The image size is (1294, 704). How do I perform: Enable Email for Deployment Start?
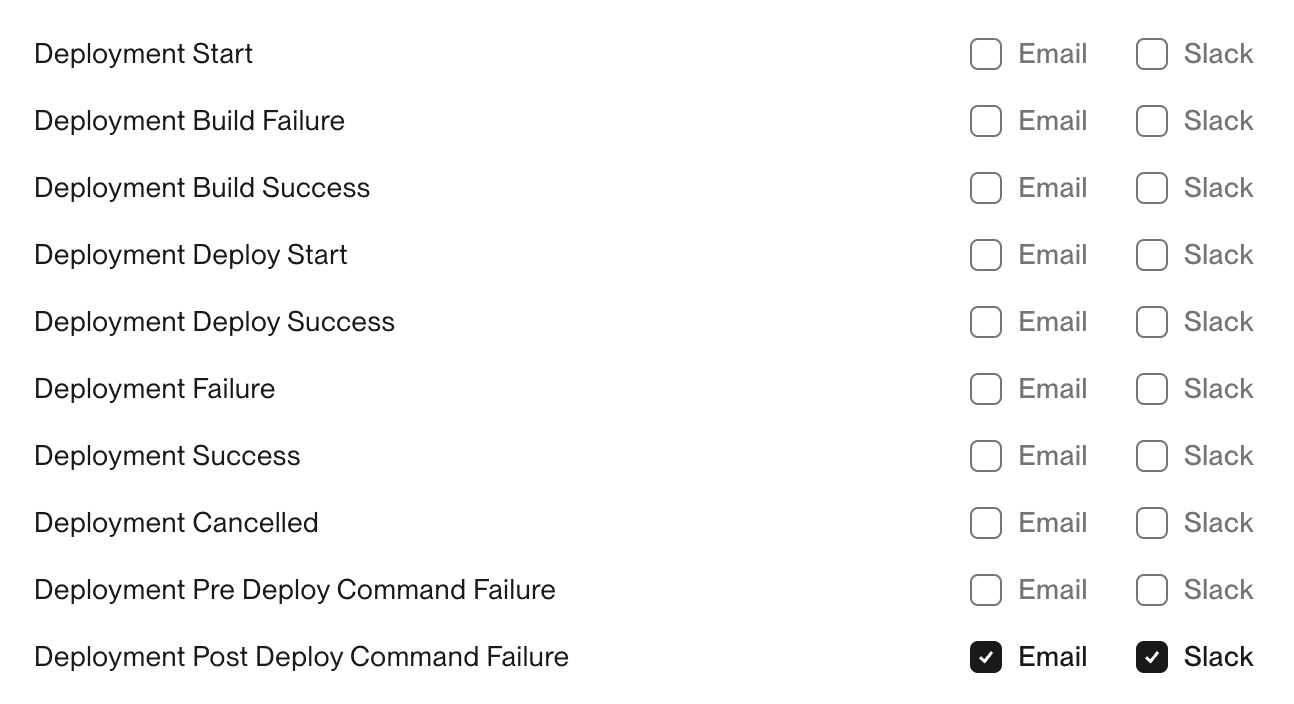(x=986, y=54)
